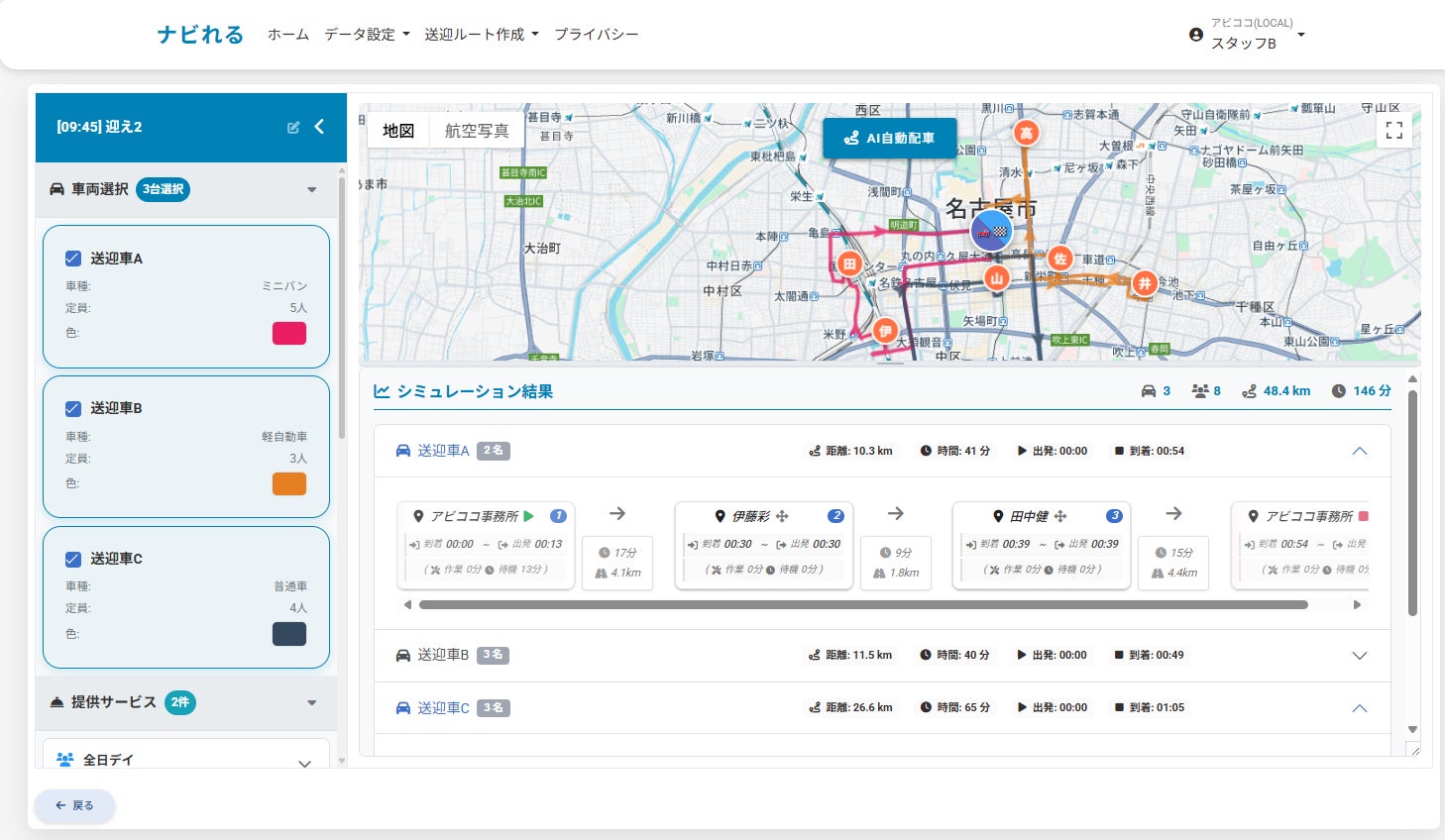Viewport: 1445px width, 840px height.
Task: Open the データ設定 dropdown menu
Action: (367, 35)
